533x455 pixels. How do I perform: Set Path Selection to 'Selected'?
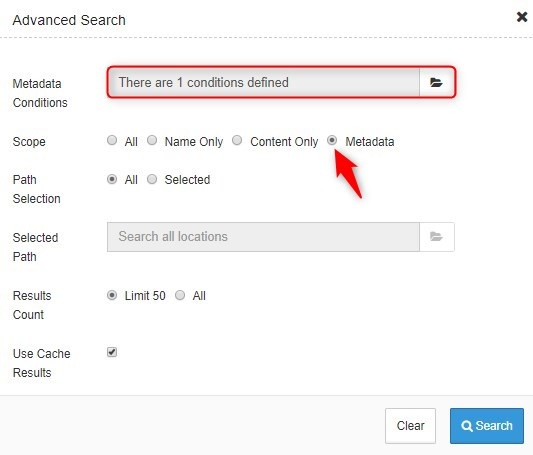click(x=152, y=179)
